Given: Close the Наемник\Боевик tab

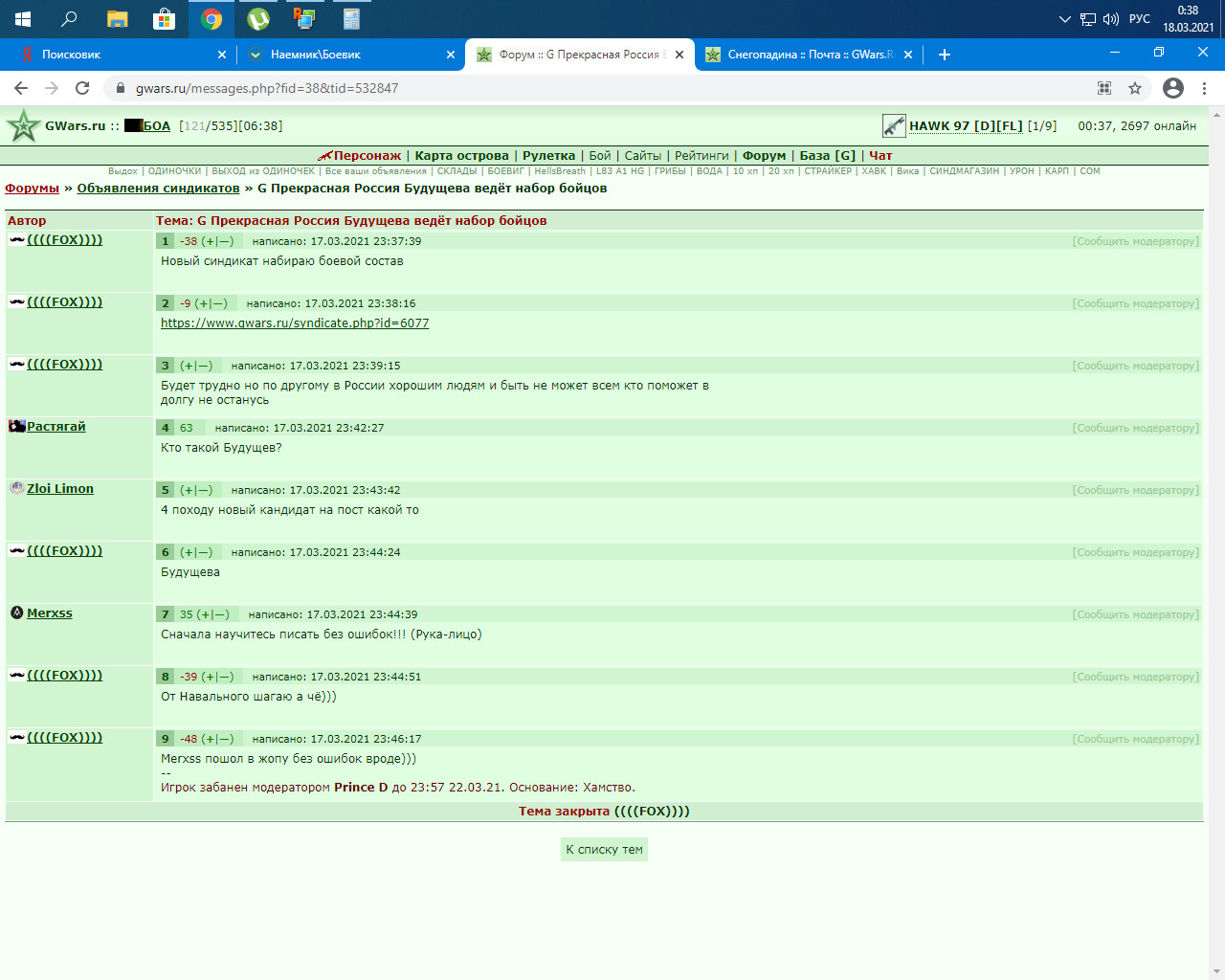Looking at the screenshot, I should (451, 55).
